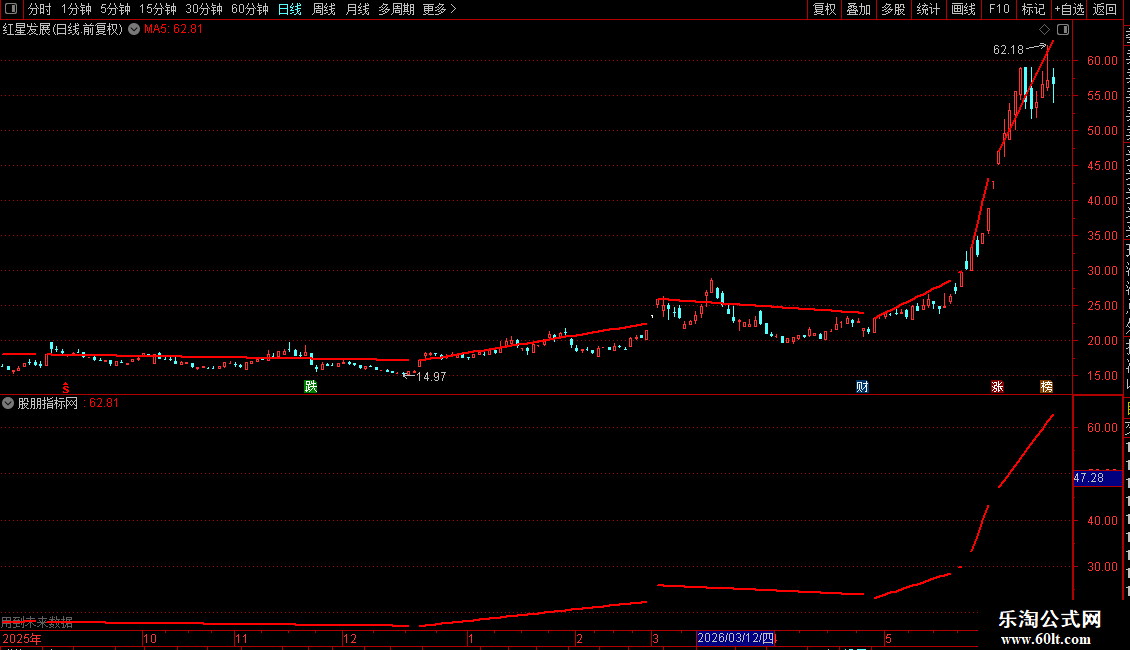Image resolution: width=1130 pixels, height=650 pixels.
Task: Open the 复权 adjustment menu
Action: 824,9
